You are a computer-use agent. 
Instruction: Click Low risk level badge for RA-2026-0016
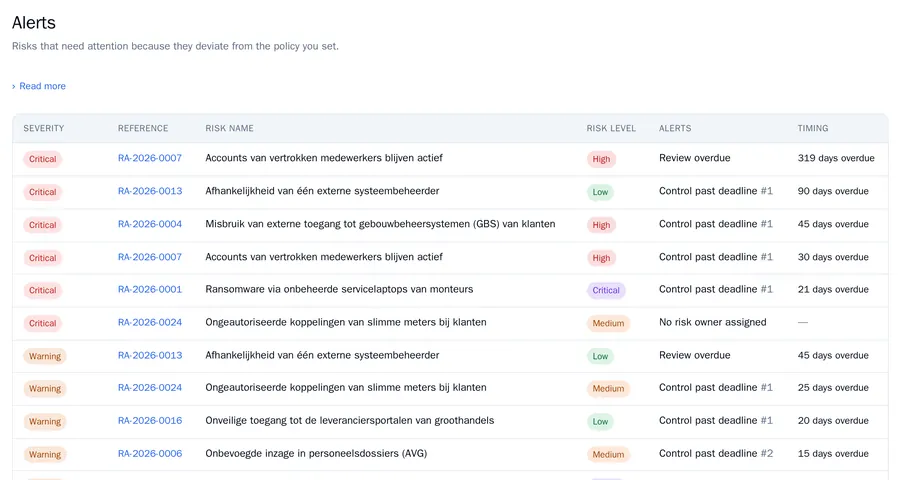600,421
